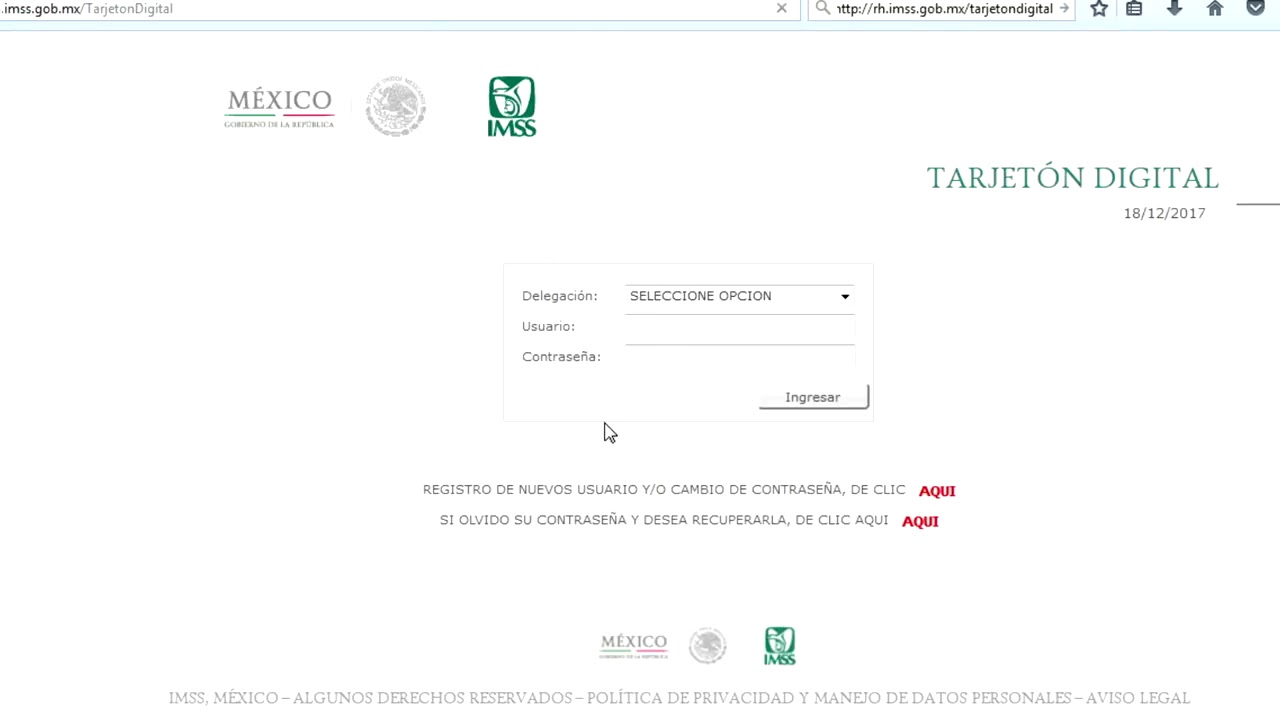1280x720 pixels.
Task: Expand the Delegación dropdown
Action: (x=739, y=296)
